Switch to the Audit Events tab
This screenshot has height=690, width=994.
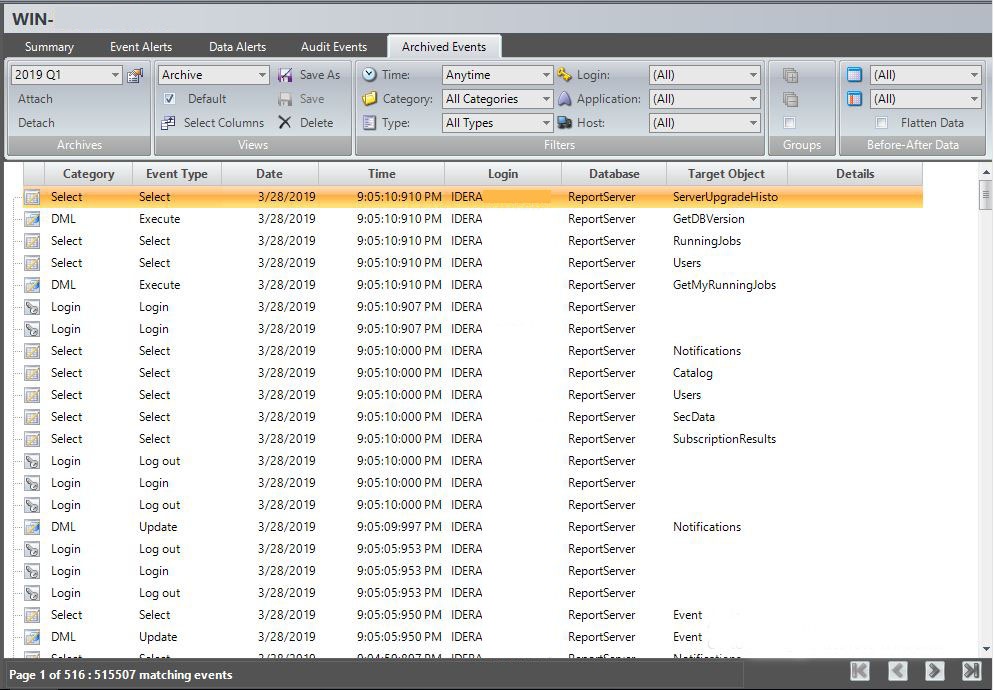pos(334,47)
